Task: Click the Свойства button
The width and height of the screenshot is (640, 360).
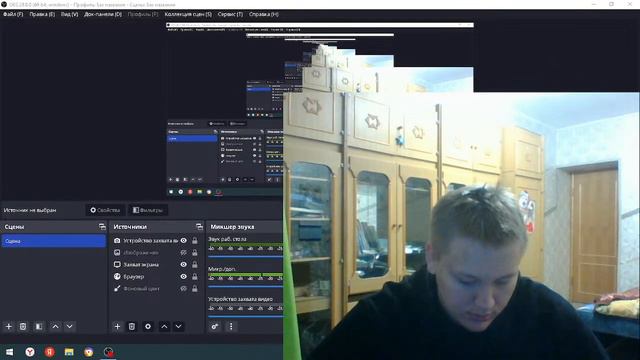Action: click(105, 210)
